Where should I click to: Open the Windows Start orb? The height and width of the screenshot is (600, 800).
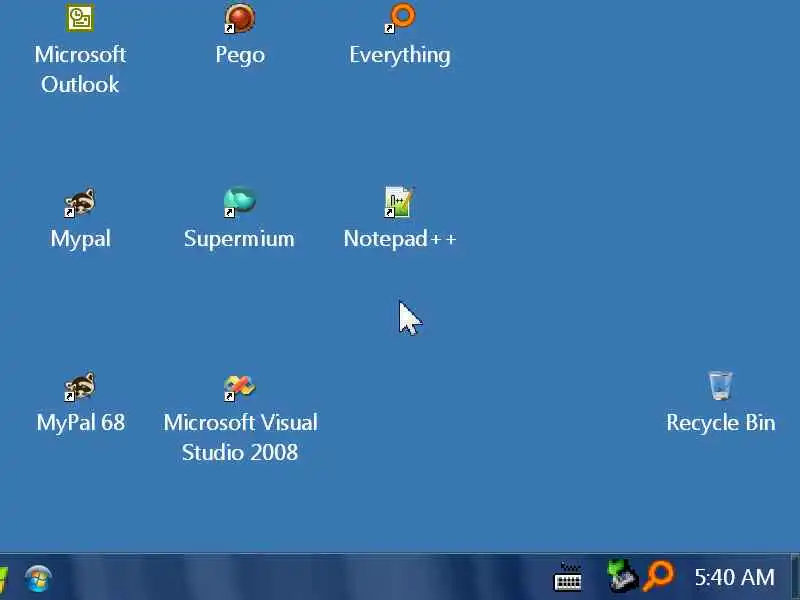pos(38,579)
